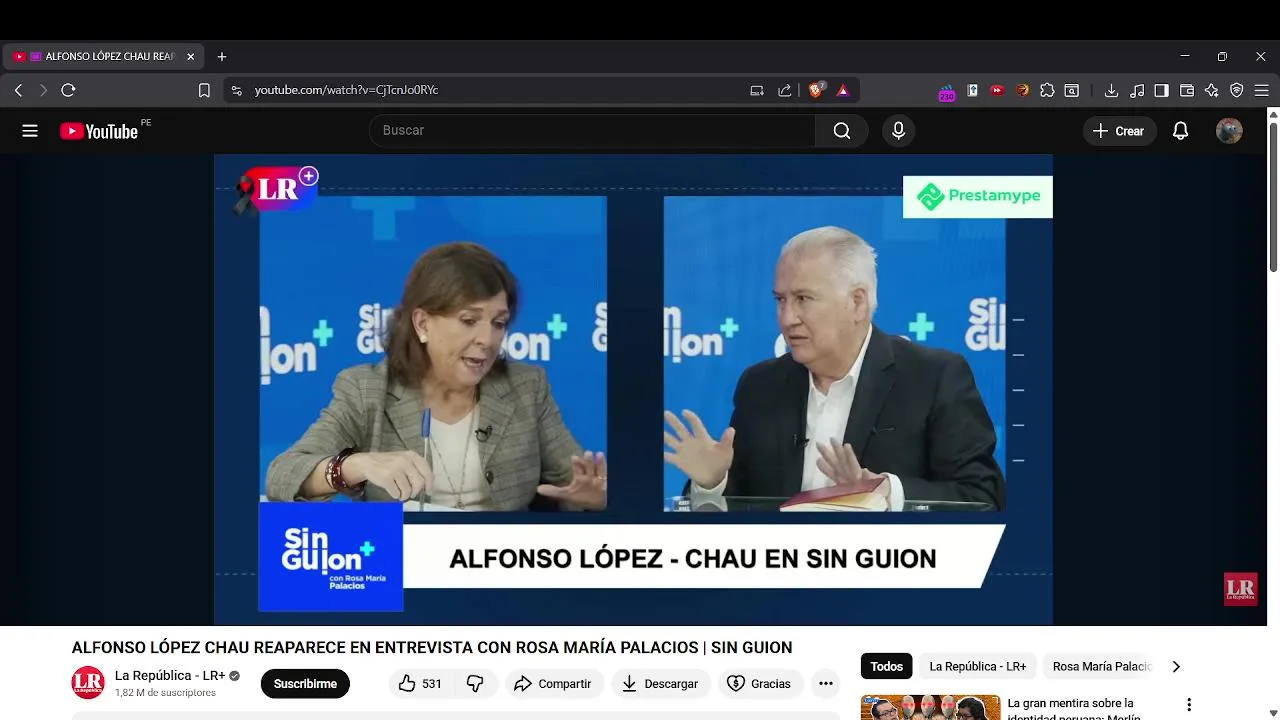The width and height of the screenshot is (1280, 720).
Task: Open the YouTube hamburger guide menu
Action: click(x=30, y=131)
